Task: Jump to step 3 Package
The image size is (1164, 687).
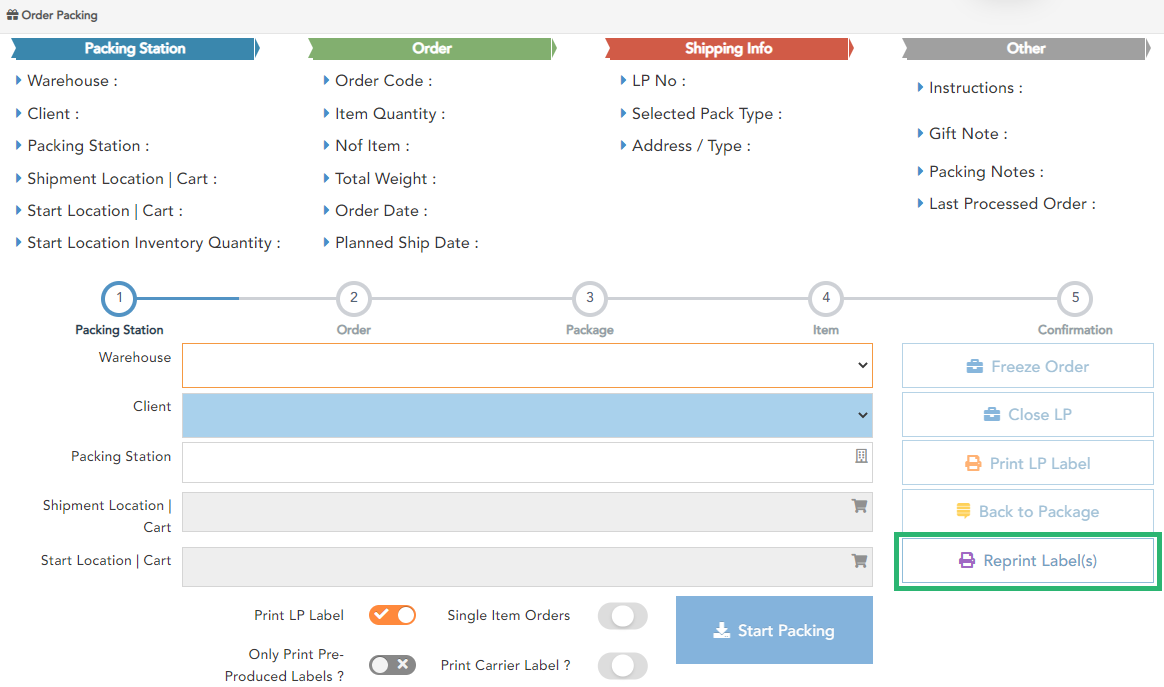Action: point(590,299)
